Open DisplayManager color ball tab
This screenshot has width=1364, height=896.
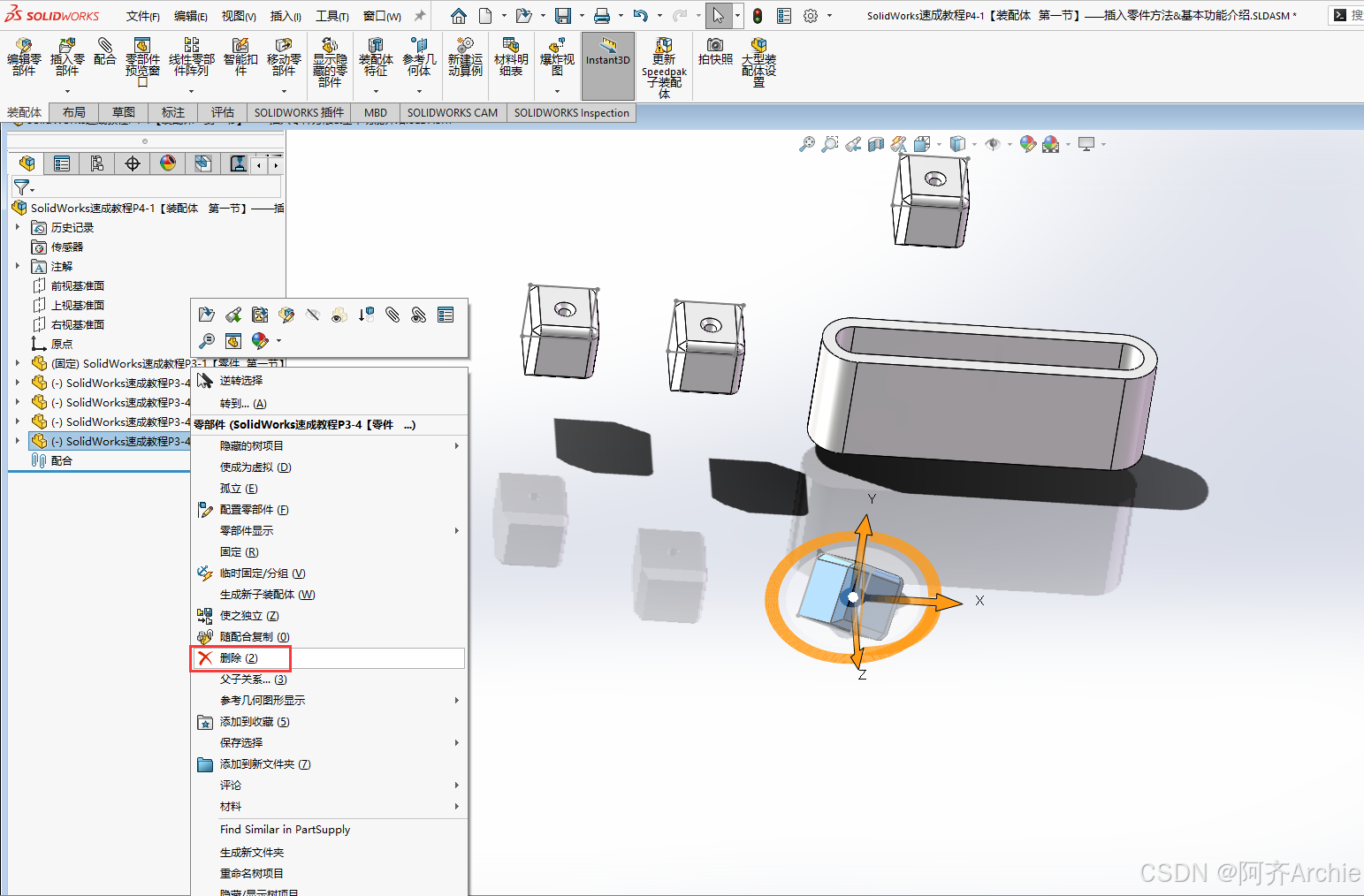(x=167, y=163)
